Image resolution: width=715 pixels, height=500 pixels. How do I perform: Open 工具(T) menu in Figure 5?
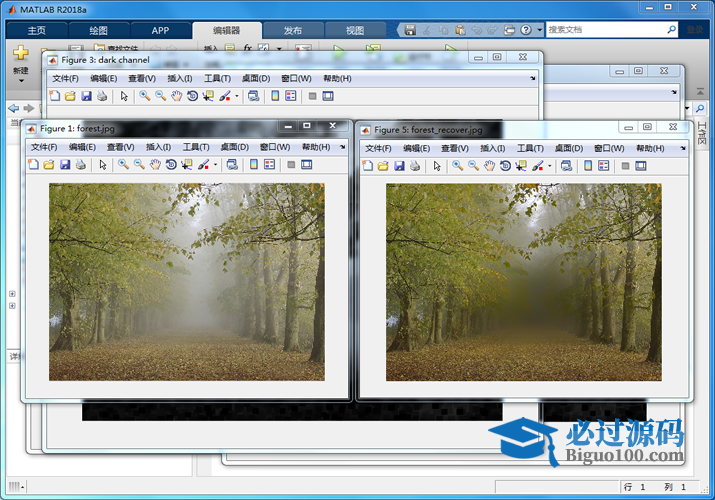pyautogui.click(x=530, y=148)
